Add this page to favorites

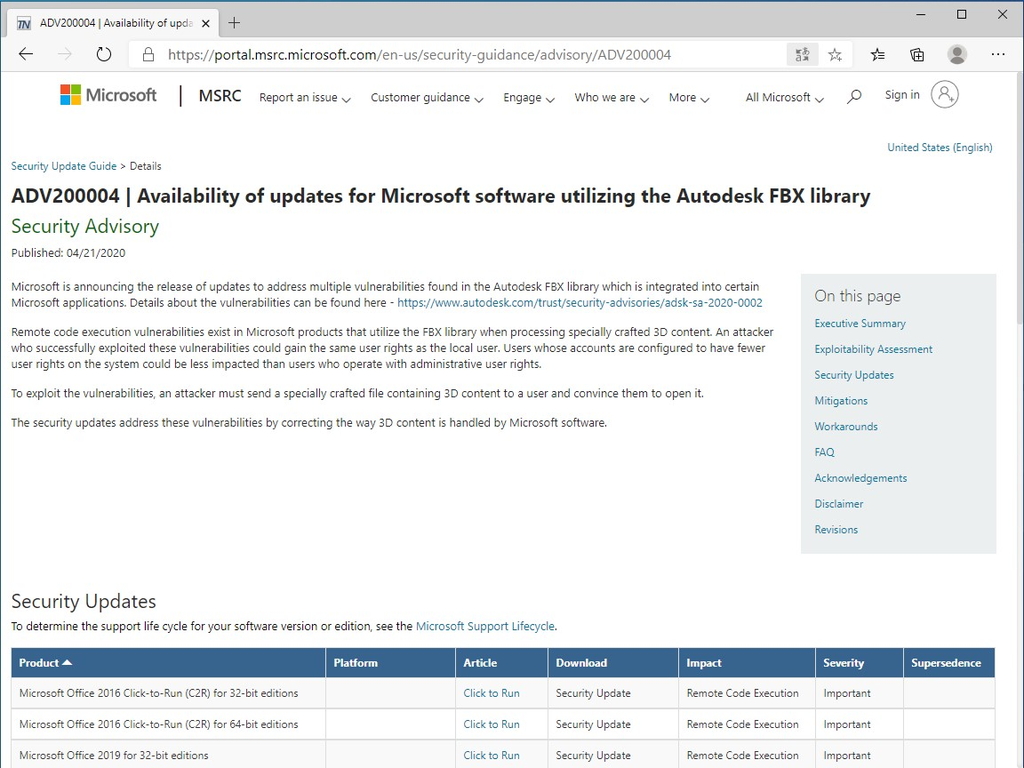coord(835,54)
